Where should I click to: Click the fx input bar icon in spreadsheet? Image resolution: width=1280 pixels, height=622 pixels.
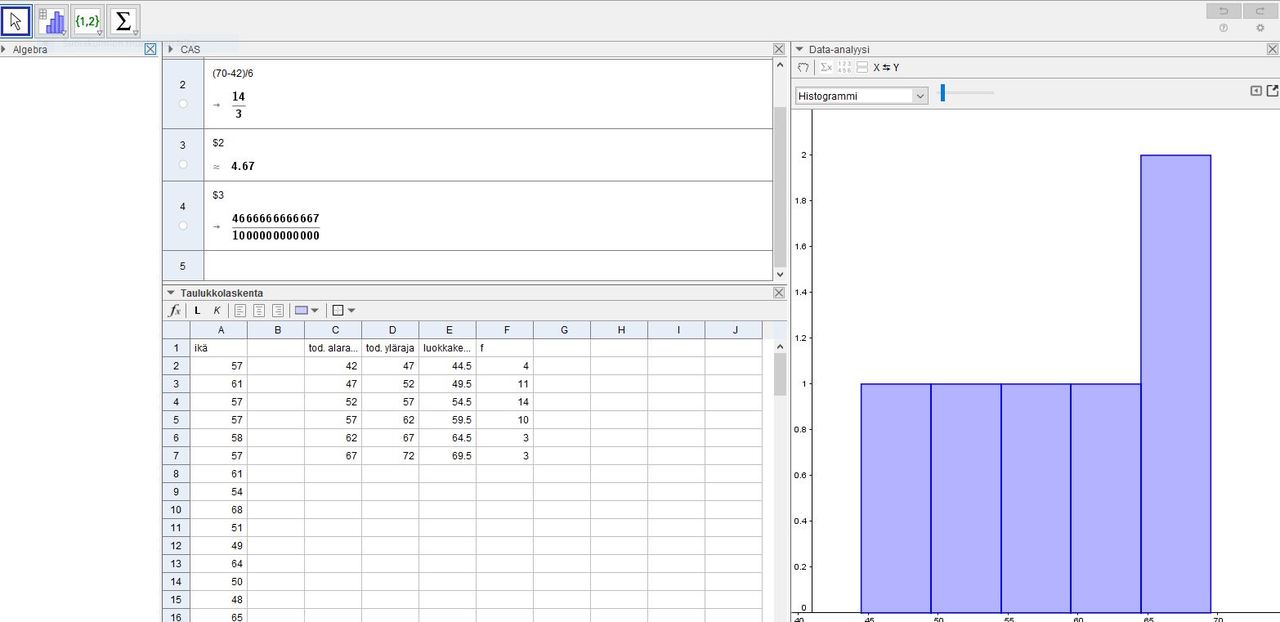click(174, 311)
